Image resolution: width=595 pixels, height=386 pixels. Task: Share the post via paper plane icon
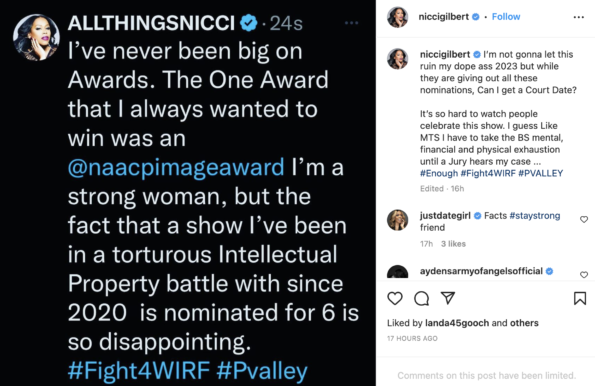click(448, 298)
